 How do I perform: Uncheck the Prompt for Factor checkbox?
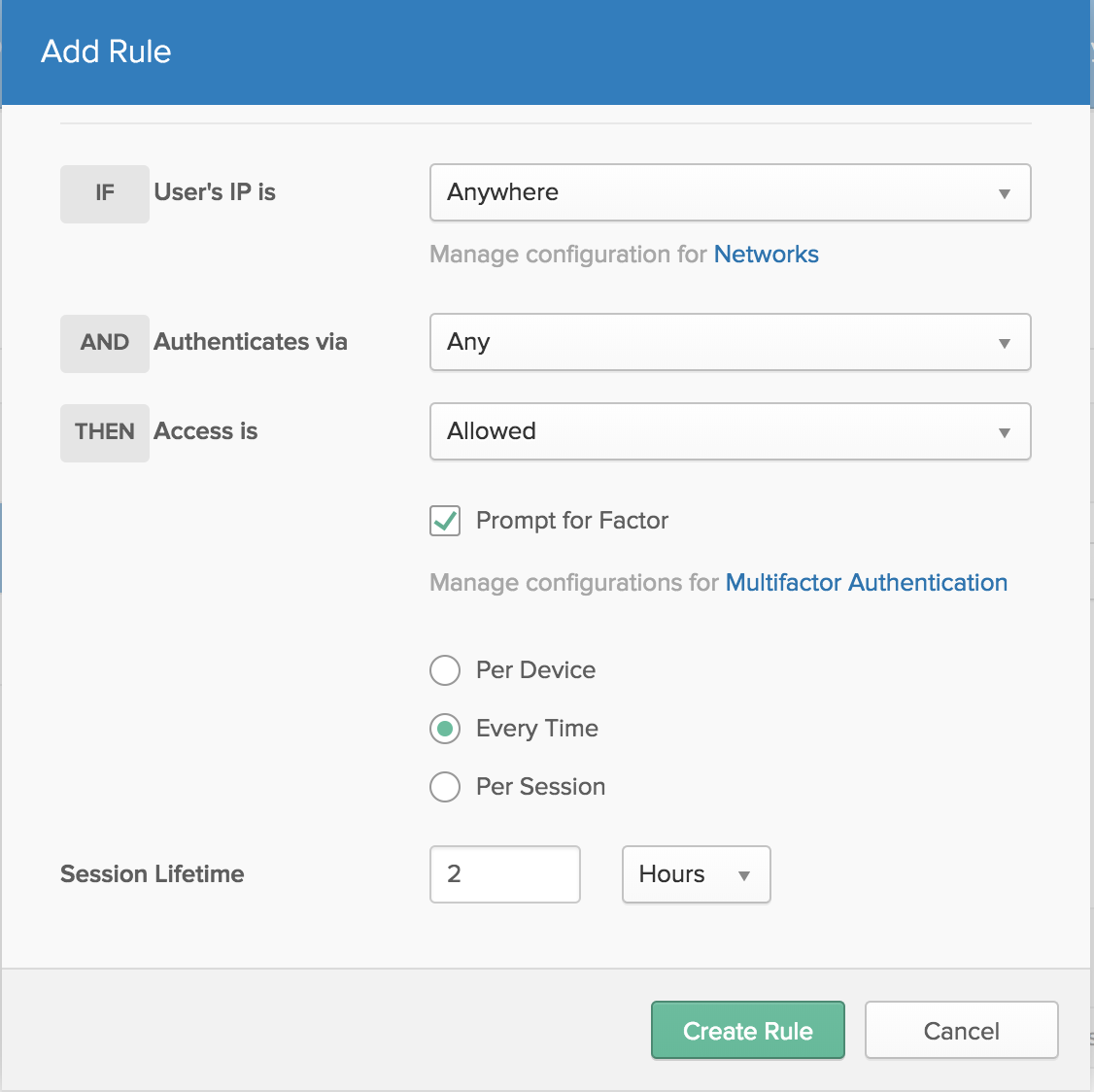(x=445, y=521)
